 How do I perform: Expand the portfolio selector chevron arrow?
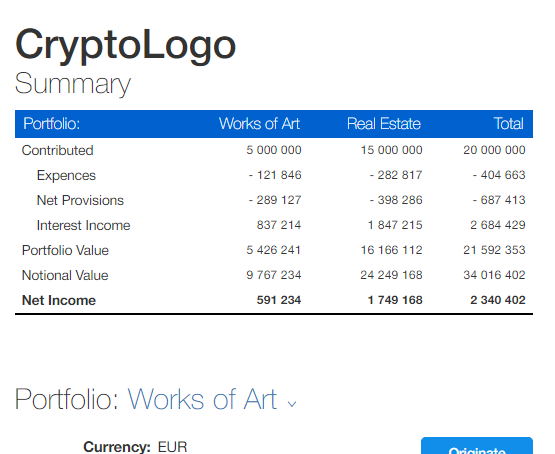point(292,404)
